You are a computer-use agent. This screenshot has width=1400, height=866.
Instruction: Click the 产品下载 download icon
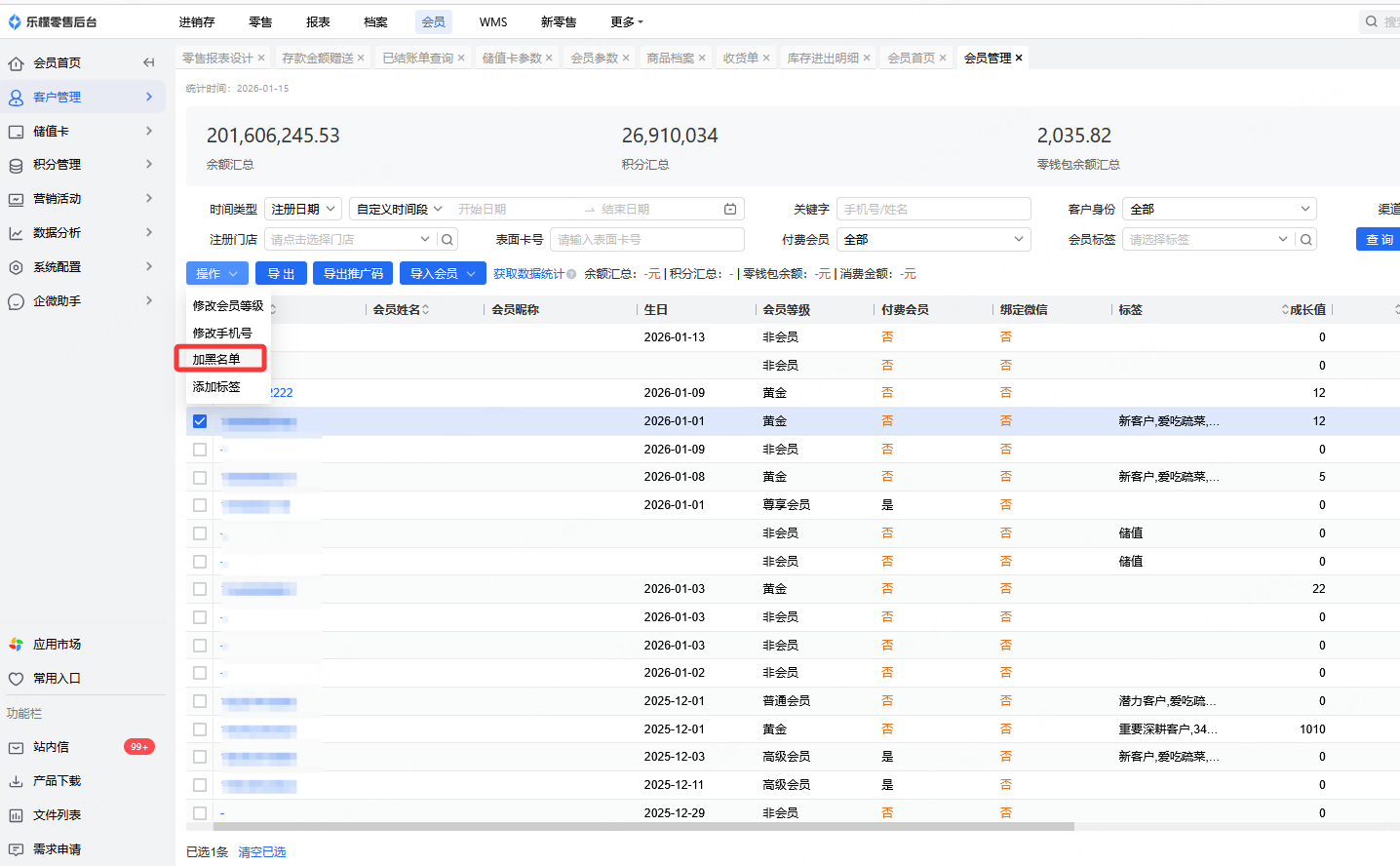coord(16,781)
